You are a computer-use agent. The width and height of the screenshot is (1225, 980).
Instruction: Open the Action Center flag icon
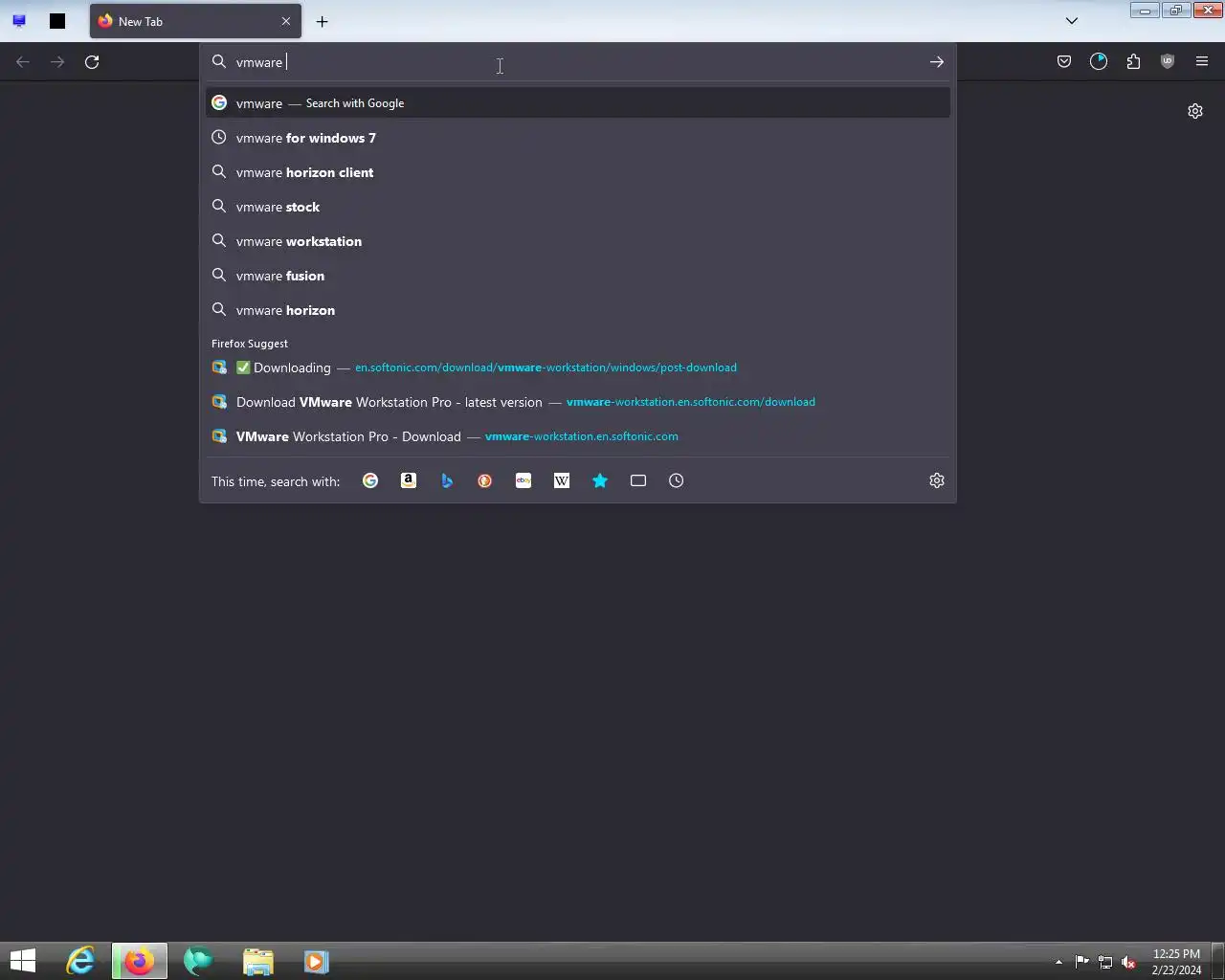(x=1081, y=962)
